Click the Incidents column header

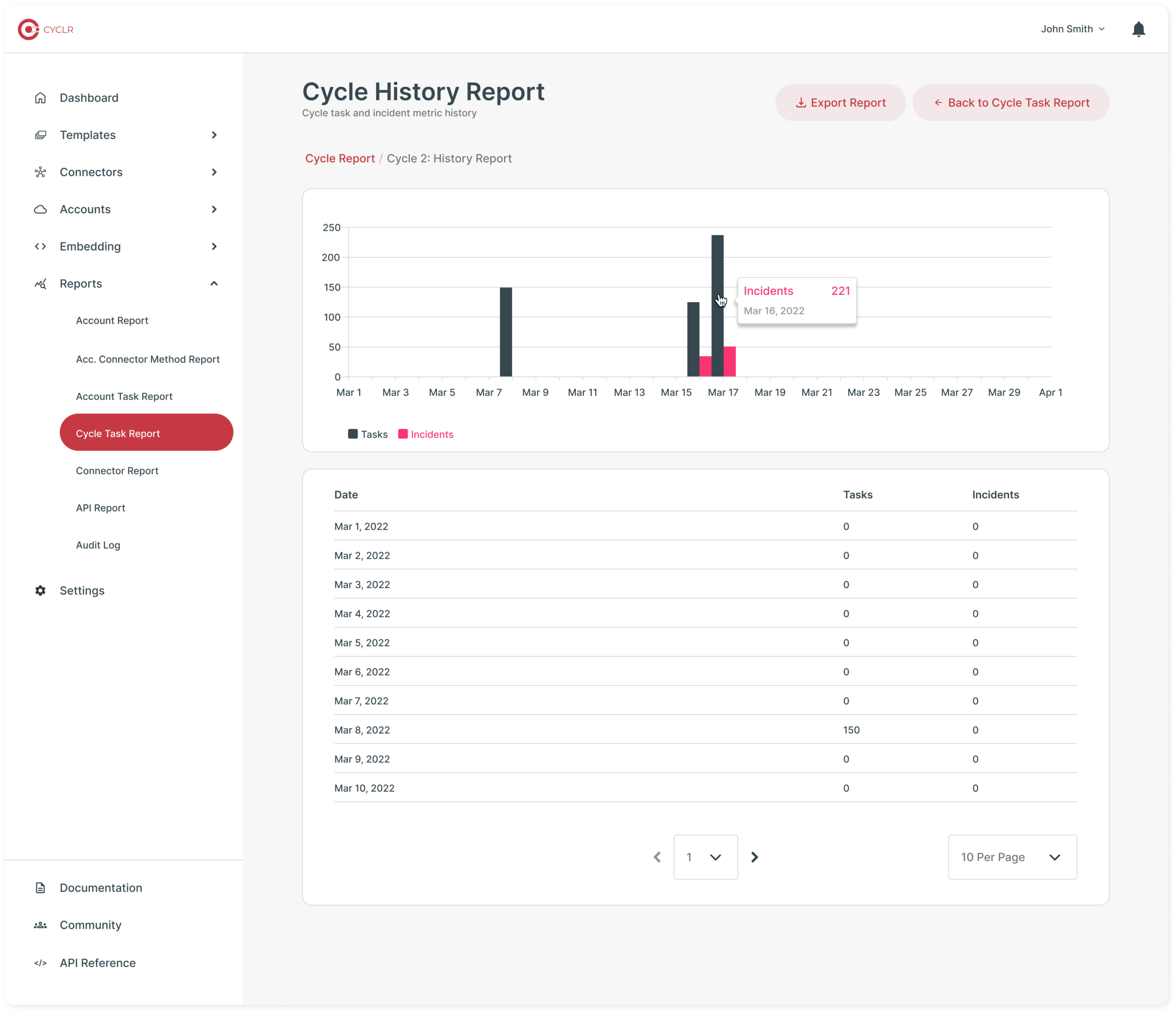[x=995, y=495]
